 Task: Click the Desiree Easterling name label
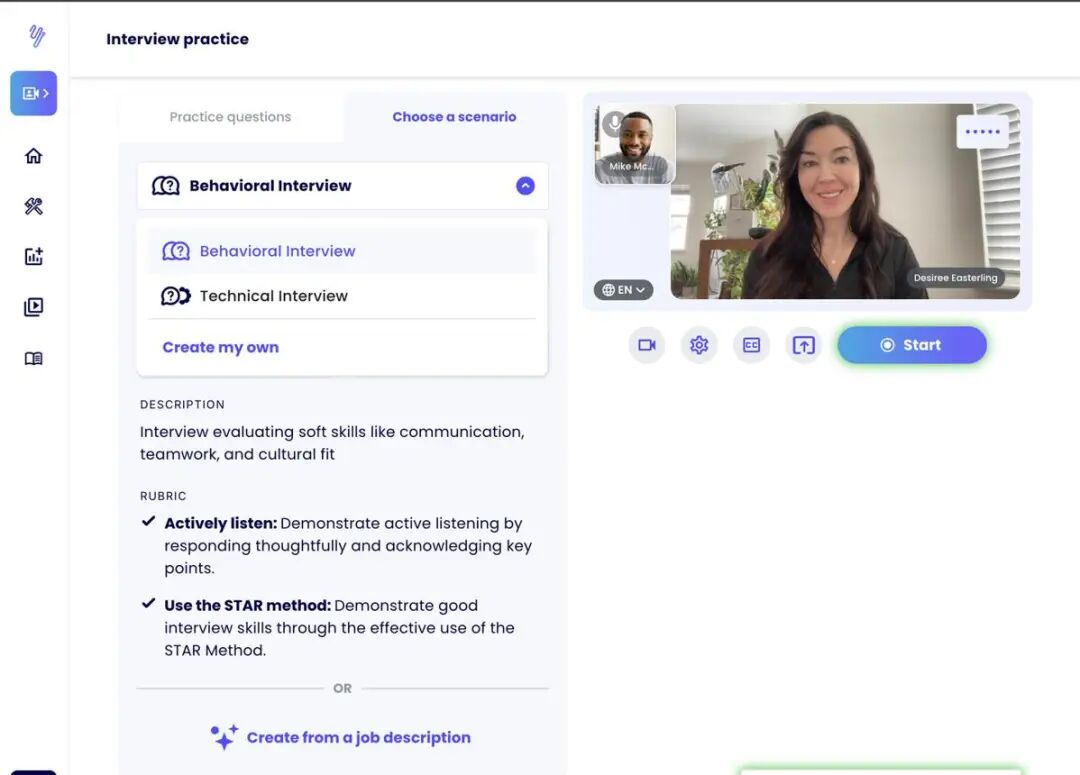pos(955,278)
